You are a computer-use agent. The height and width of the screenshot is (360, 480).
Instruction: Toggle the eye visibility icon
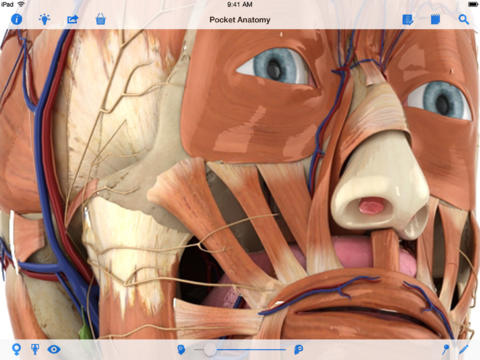click(54, 349)
